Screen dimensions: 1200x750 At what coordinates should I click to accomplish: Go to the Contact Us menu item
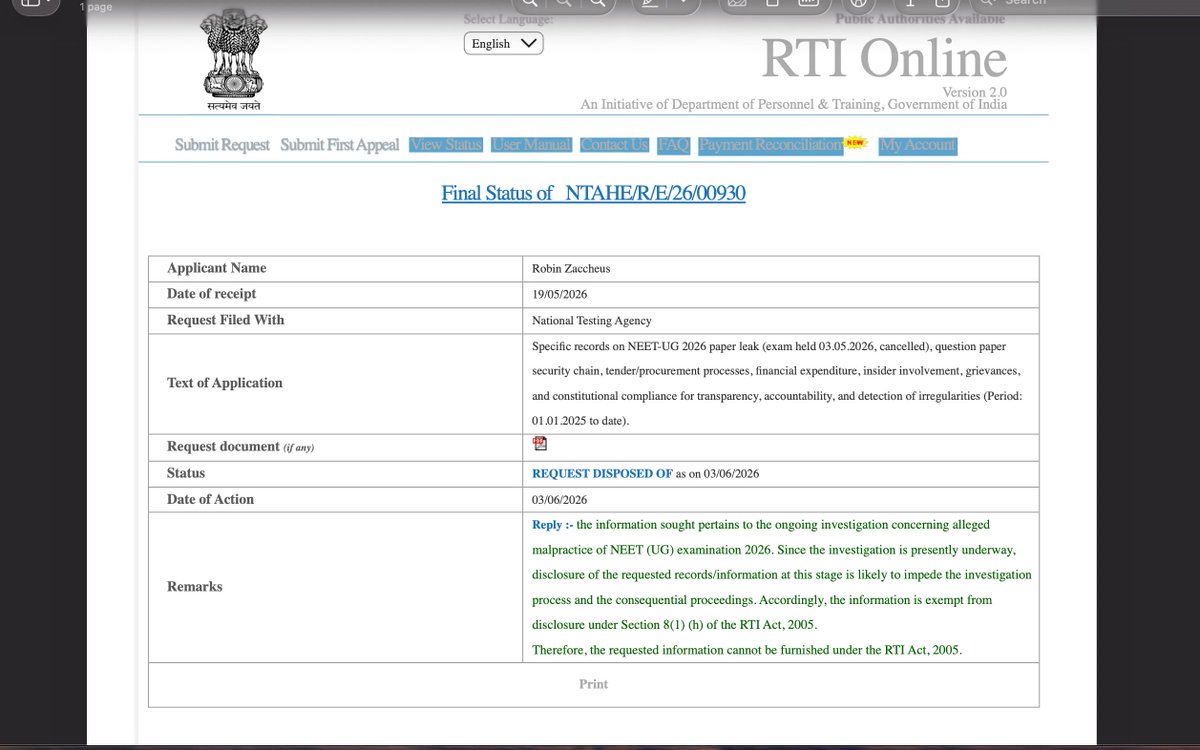pos(615,145)
